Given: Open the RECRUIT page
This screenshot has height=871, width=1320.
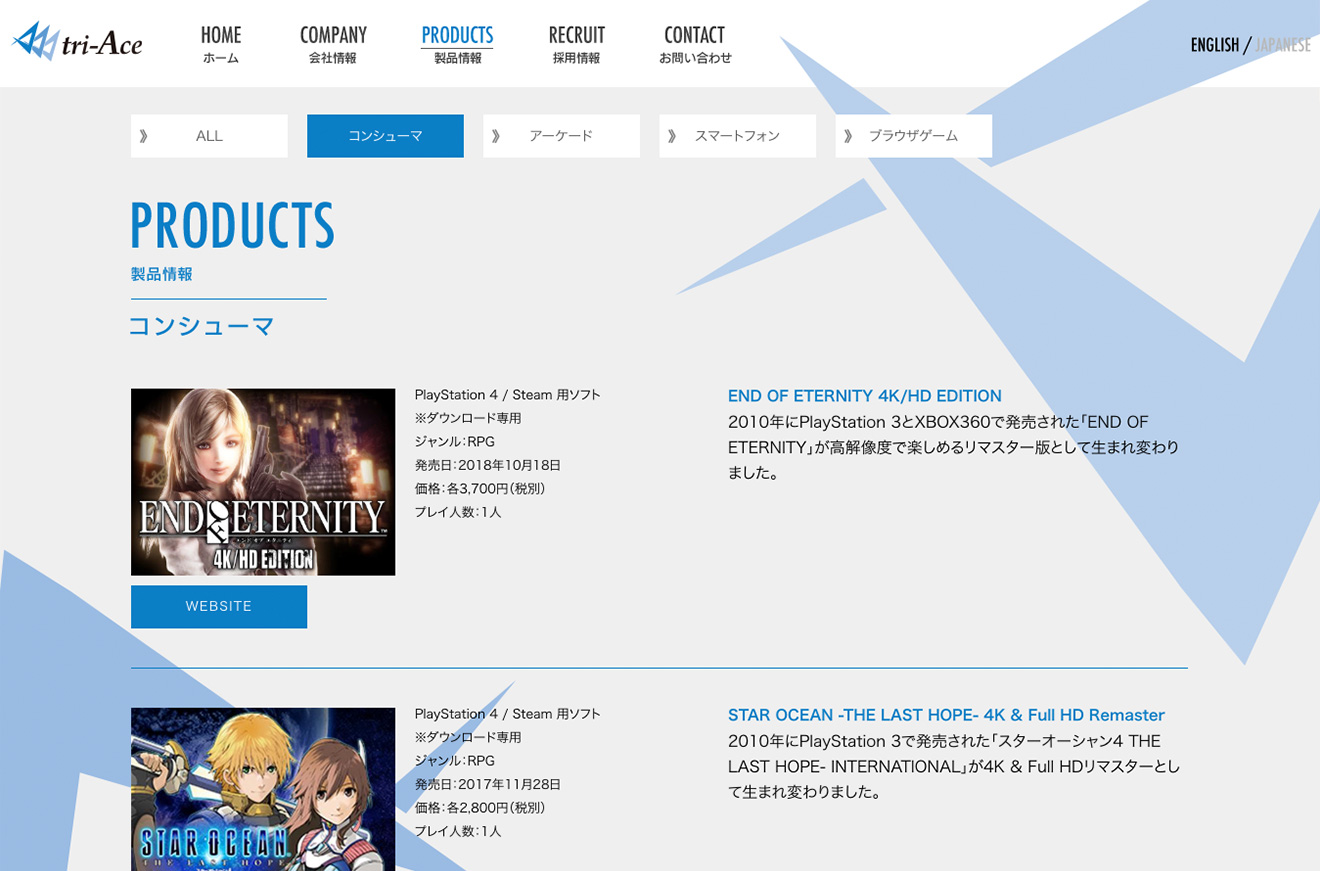Looking at the screenshot, I should pos(577,44).
